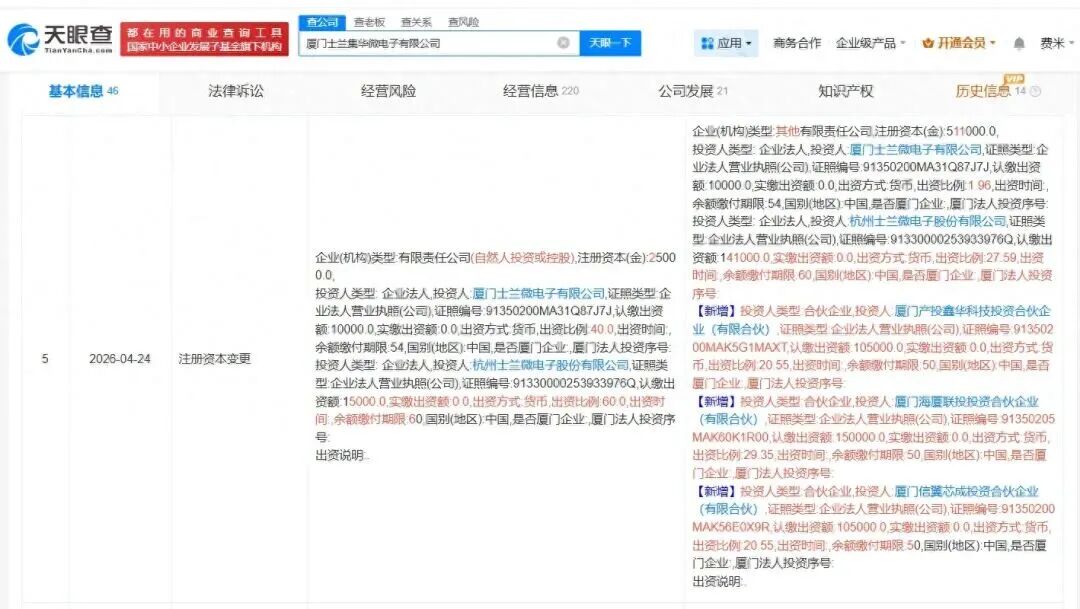The image size is (1080, 609).
Task: Click the Tianyancha logo
Action: (60, 40)
